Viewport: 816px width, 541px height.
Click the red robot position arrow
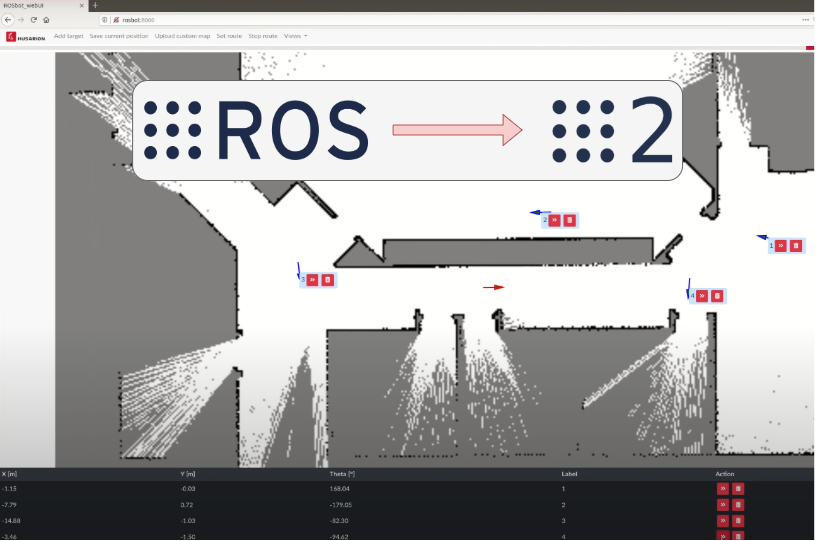click(494, 287)
